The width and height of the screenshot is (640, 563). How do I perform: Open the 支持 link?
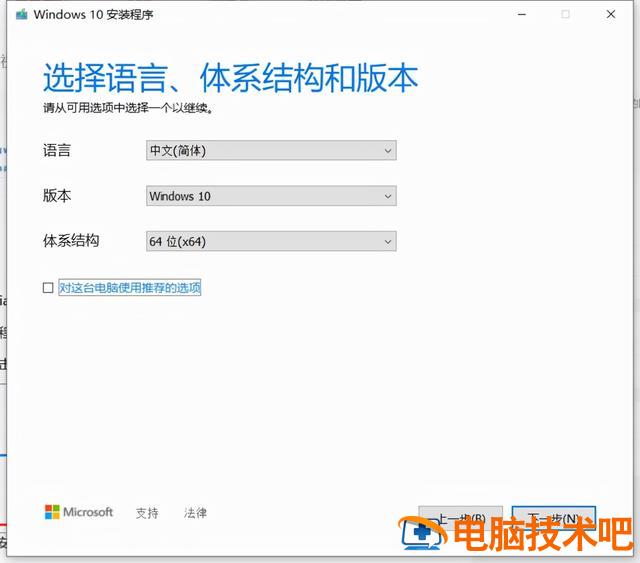click(x=147, y=513)
